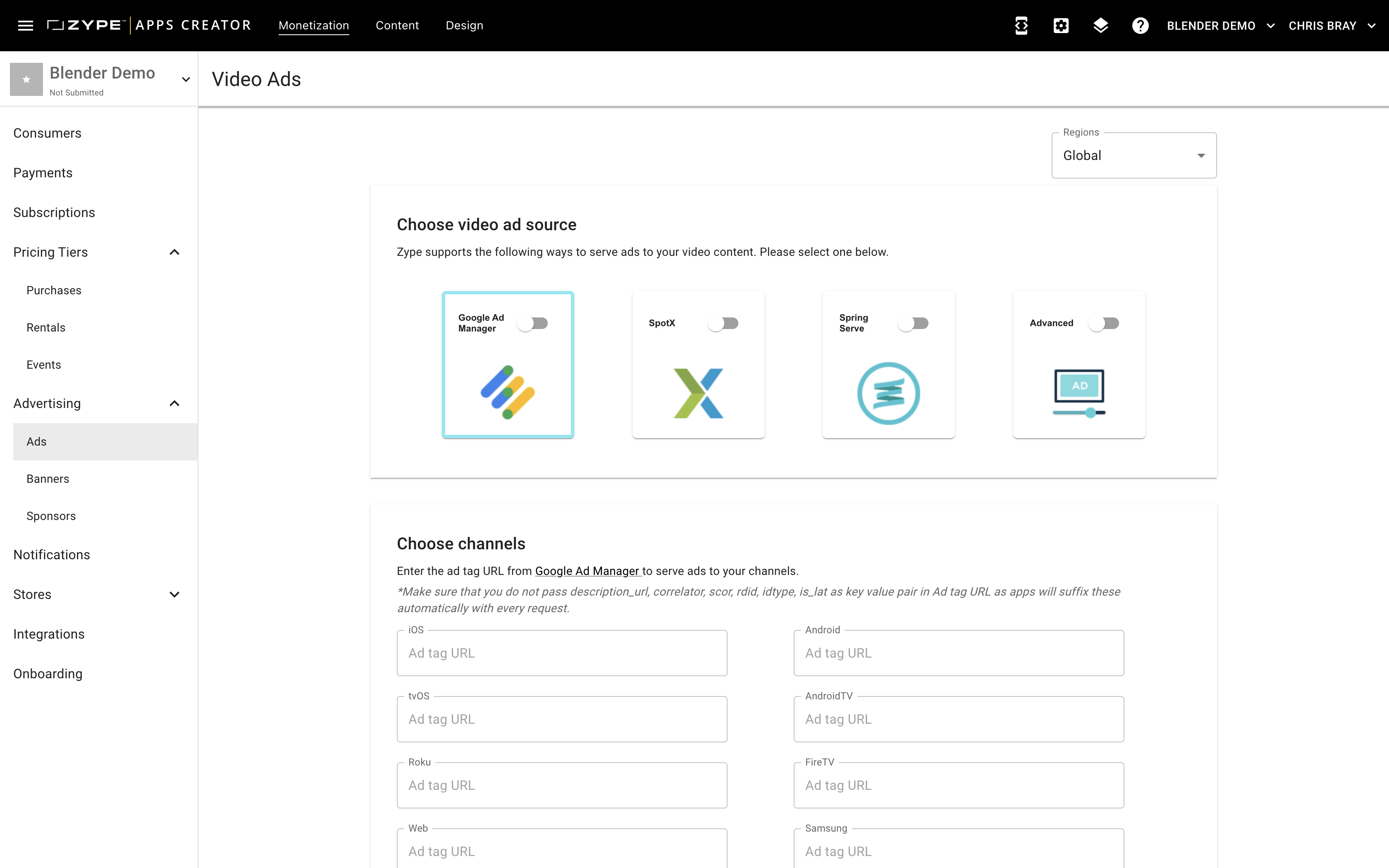Click the Roku Ad tag URL field
This screenshot has height=868, width=1389.
coord(561,785)
